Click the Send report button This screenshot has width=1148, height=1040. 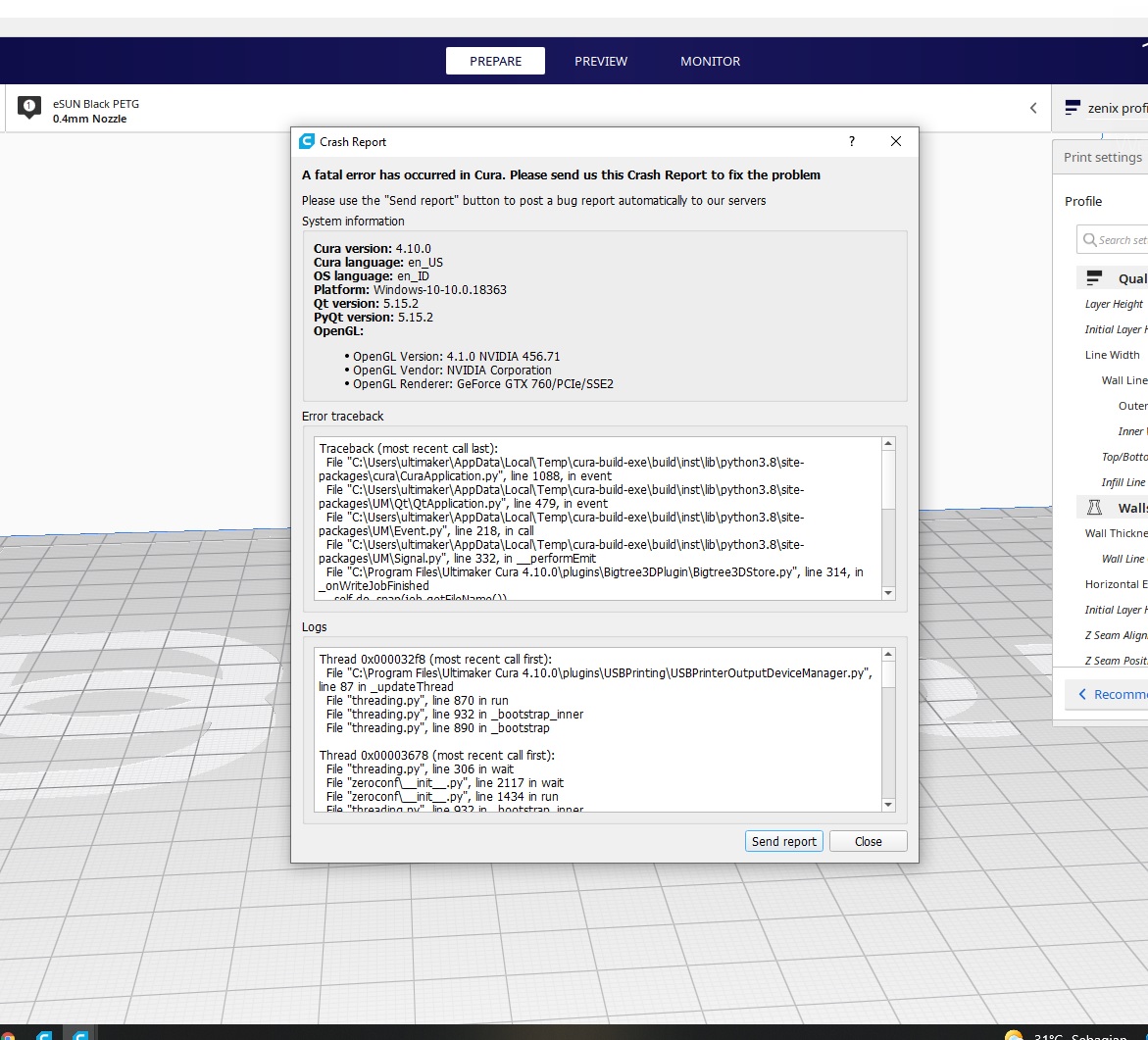783,841
